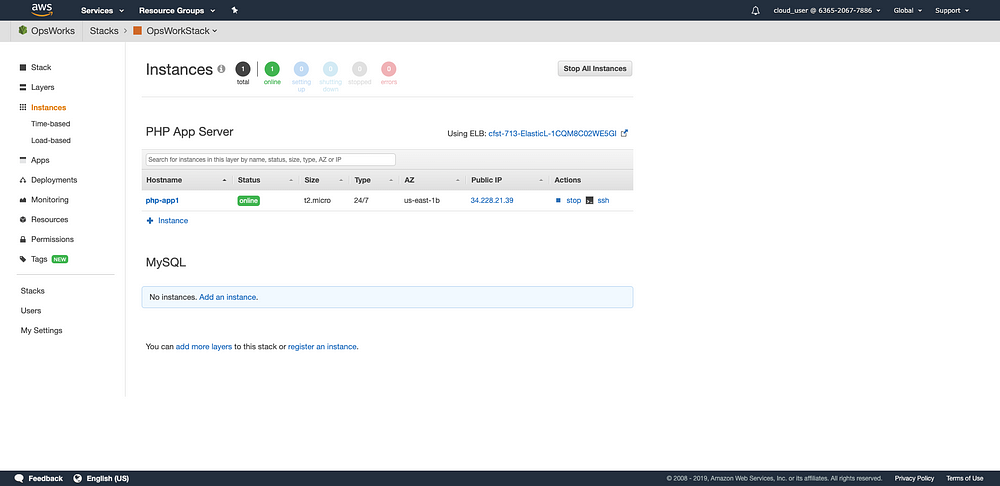1000x486 pixels.
Task: Open the cloud_user account menu
Action: click(x=827, y=11)
